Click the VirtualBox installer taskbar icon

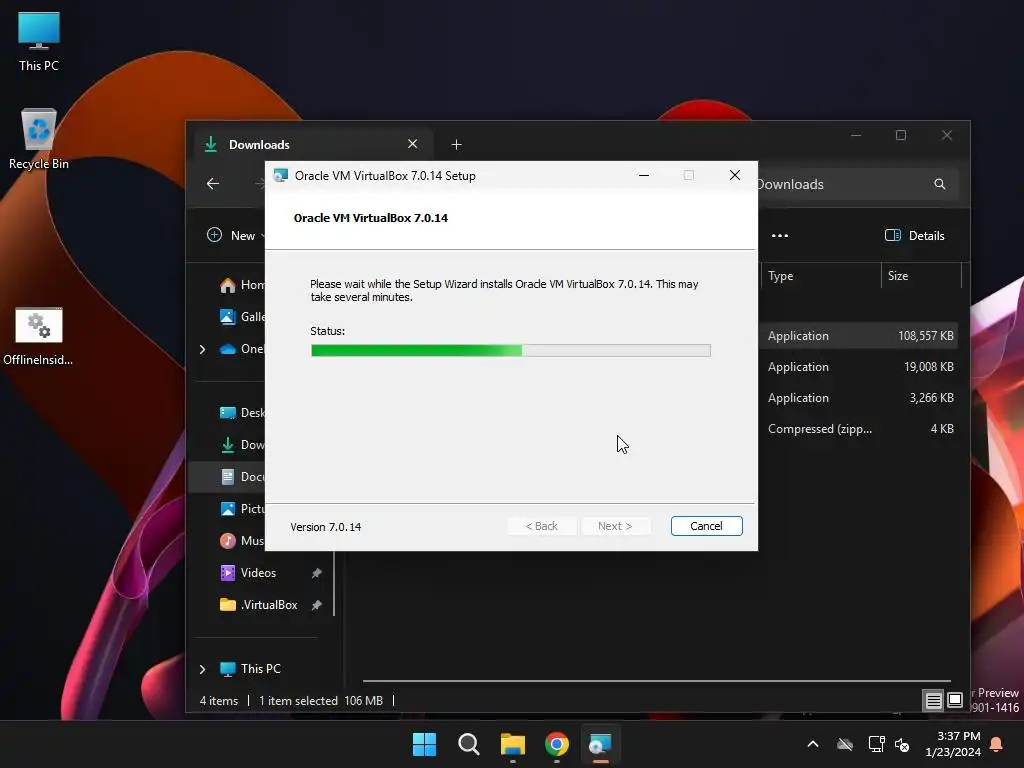coord(600,744)
